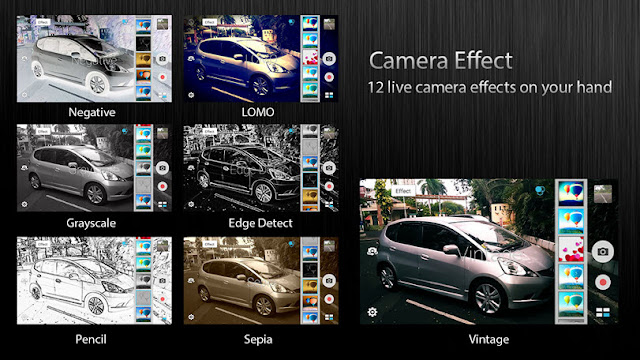Open grid mode icon in Sepia preview
The image size is (640, 360).
coord(329,317)
